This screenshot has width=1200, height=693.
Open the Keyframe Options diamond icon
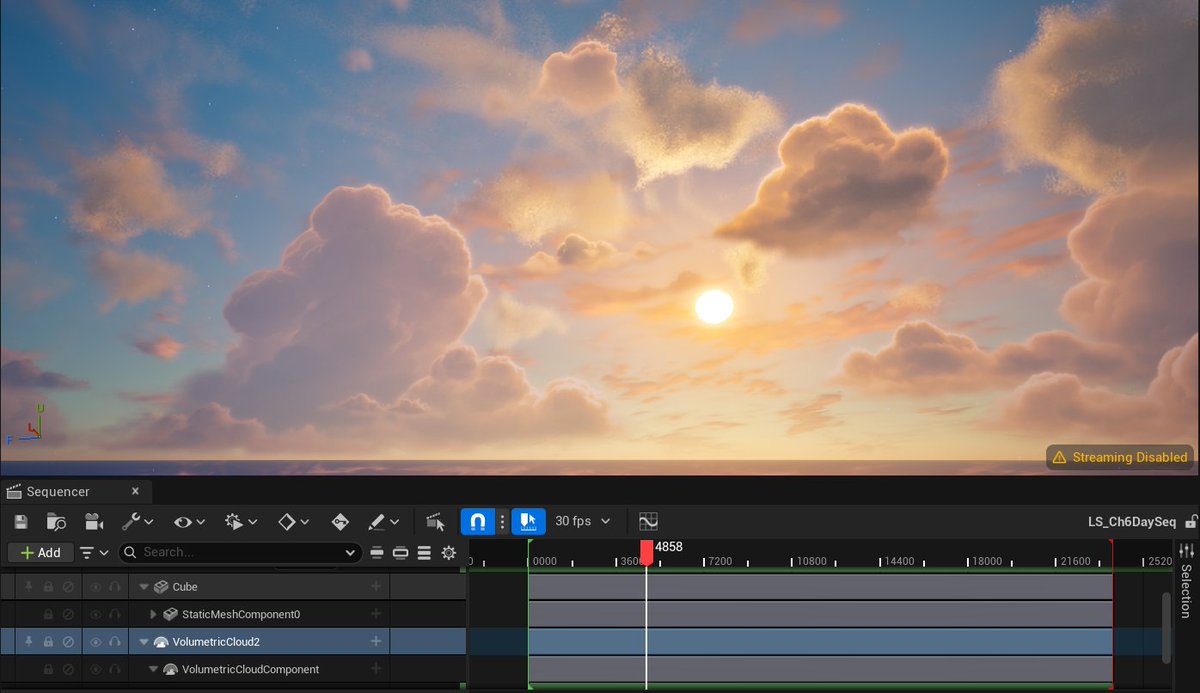[x=287, y=521]
